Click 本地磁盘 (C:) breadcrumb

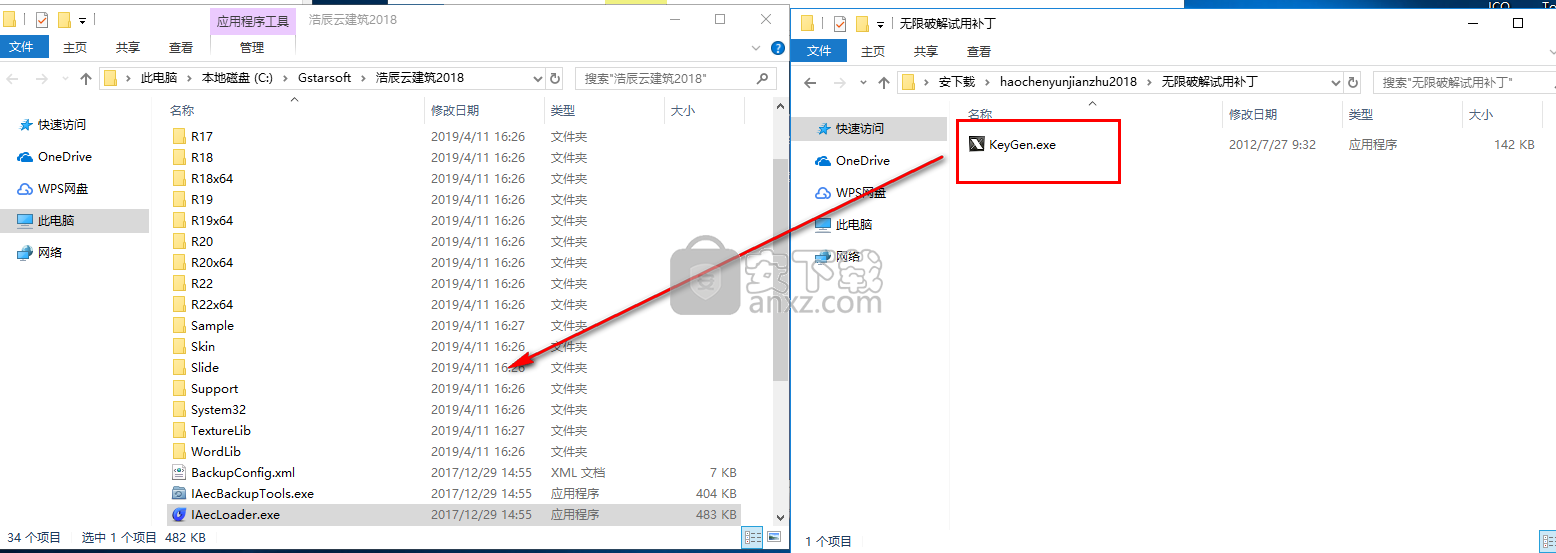pos(236,78)
